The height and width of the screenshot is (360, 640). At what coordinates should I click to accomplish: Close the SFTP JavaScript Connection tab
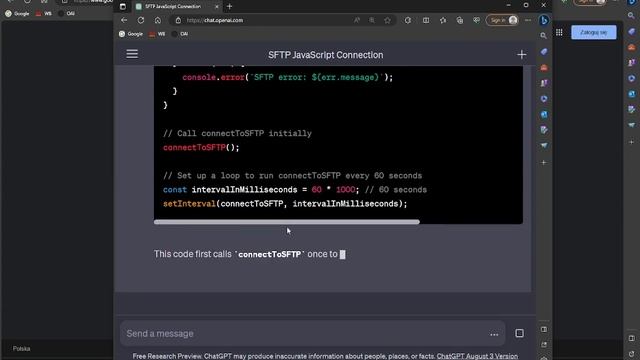217,6
